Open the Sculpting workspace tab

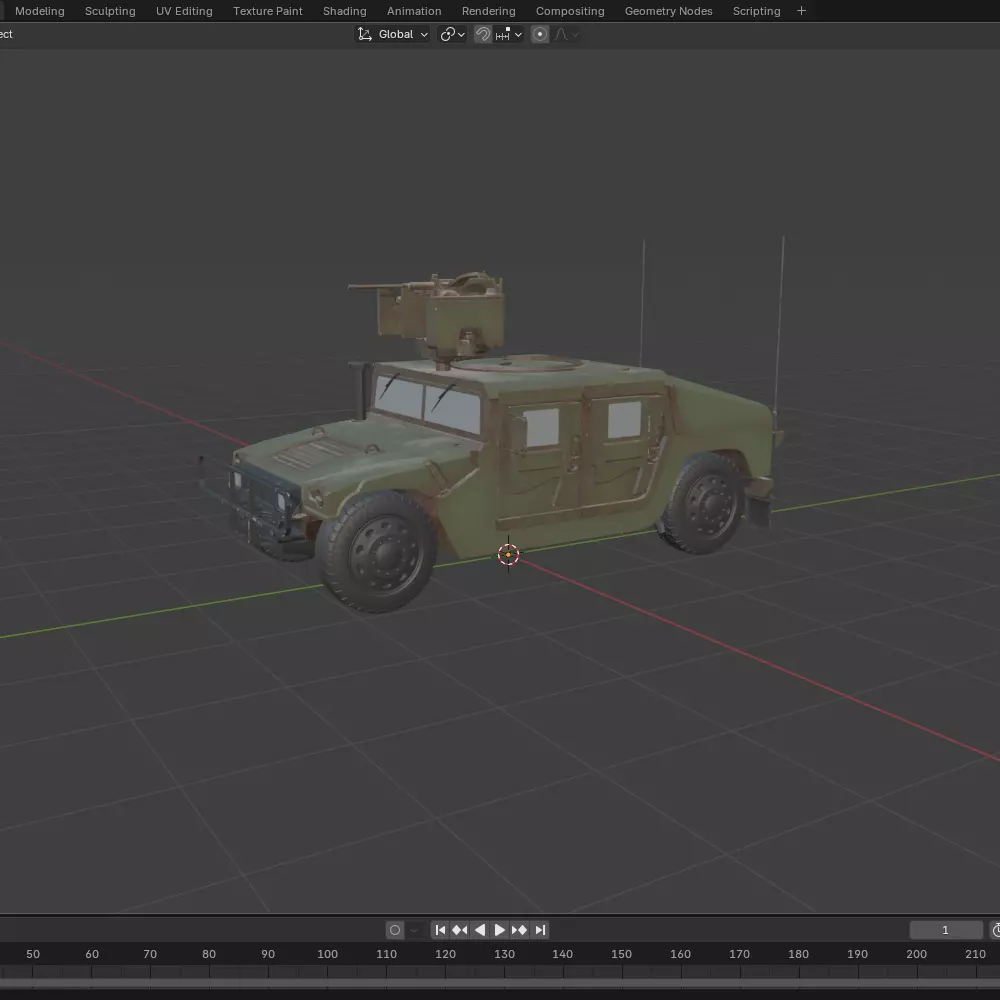110,11
